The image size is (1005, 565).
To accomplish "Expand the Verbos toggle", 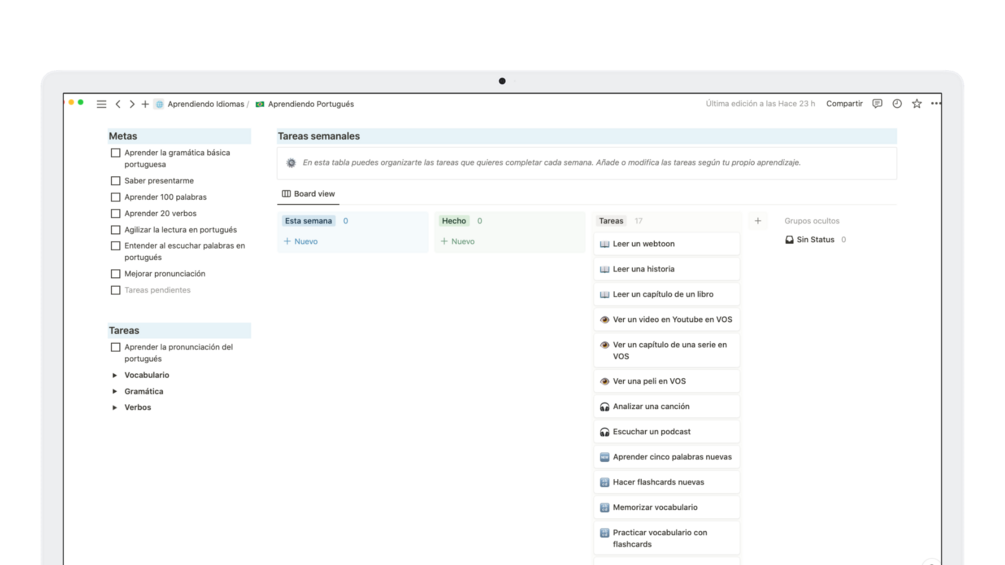I will (x=115, y=407).
